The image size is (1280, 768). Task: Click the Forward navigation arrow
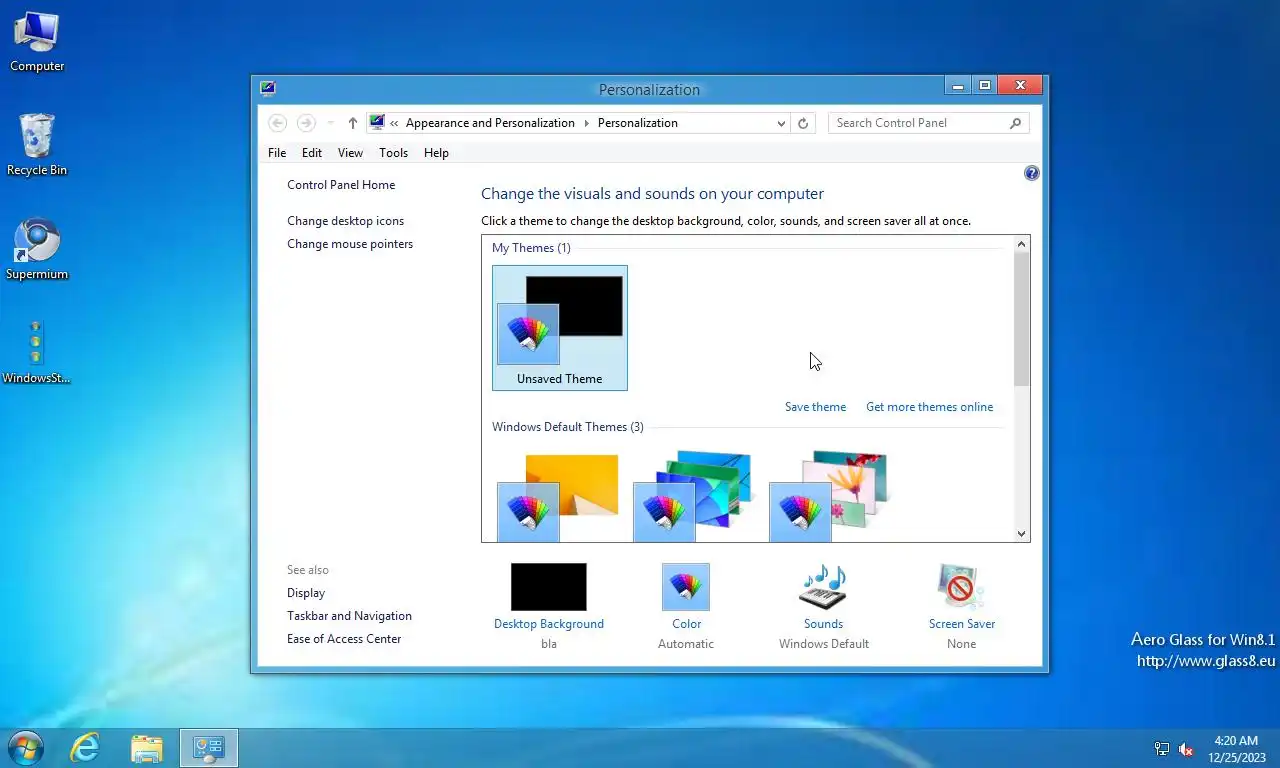[x=306, y=123]
